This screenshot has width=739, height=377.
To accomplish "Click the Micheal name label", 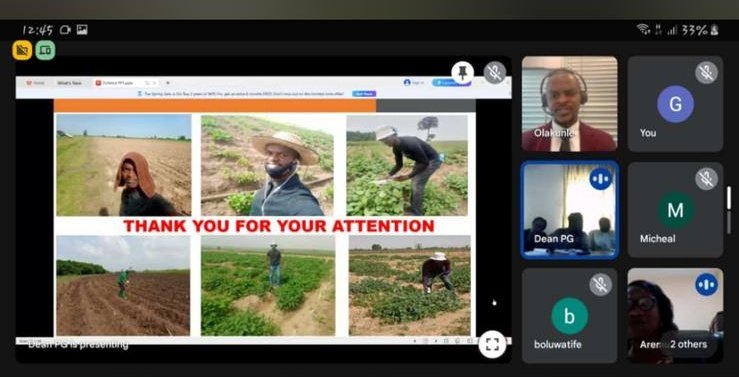I will point(657,239).
